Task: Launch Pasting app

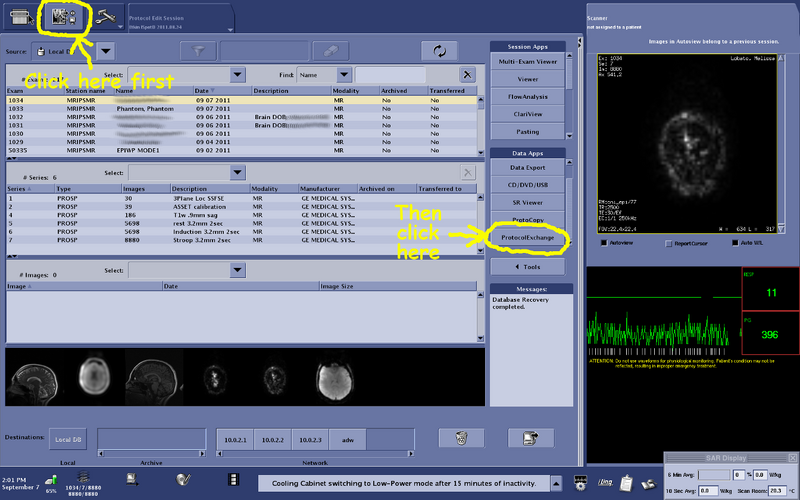Action: (528, 132)
